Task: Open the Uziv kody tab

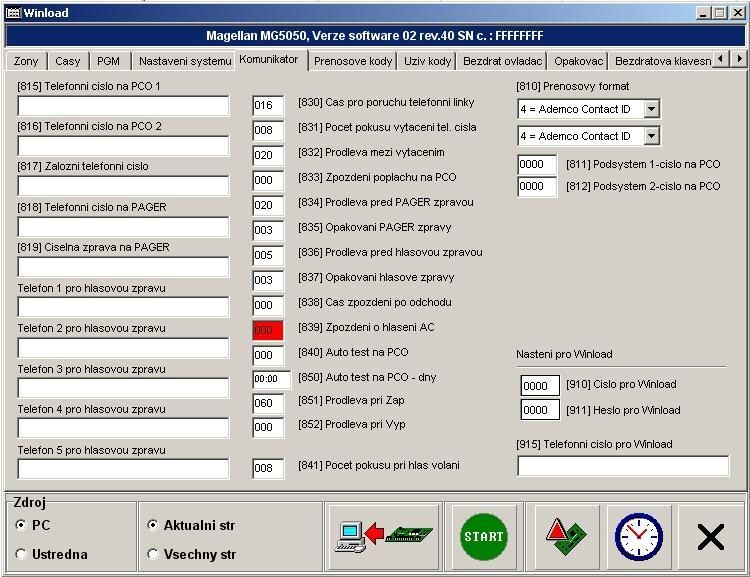Action: pyautogui.click(x=427, y=61)
